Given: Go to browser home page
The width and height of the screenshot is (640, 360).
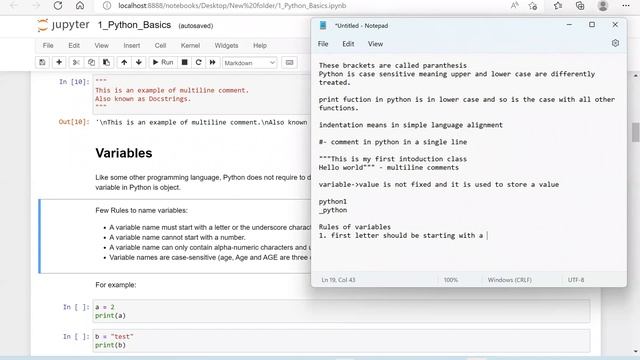Looking at the screenshot, I should (x=80, y=6).
